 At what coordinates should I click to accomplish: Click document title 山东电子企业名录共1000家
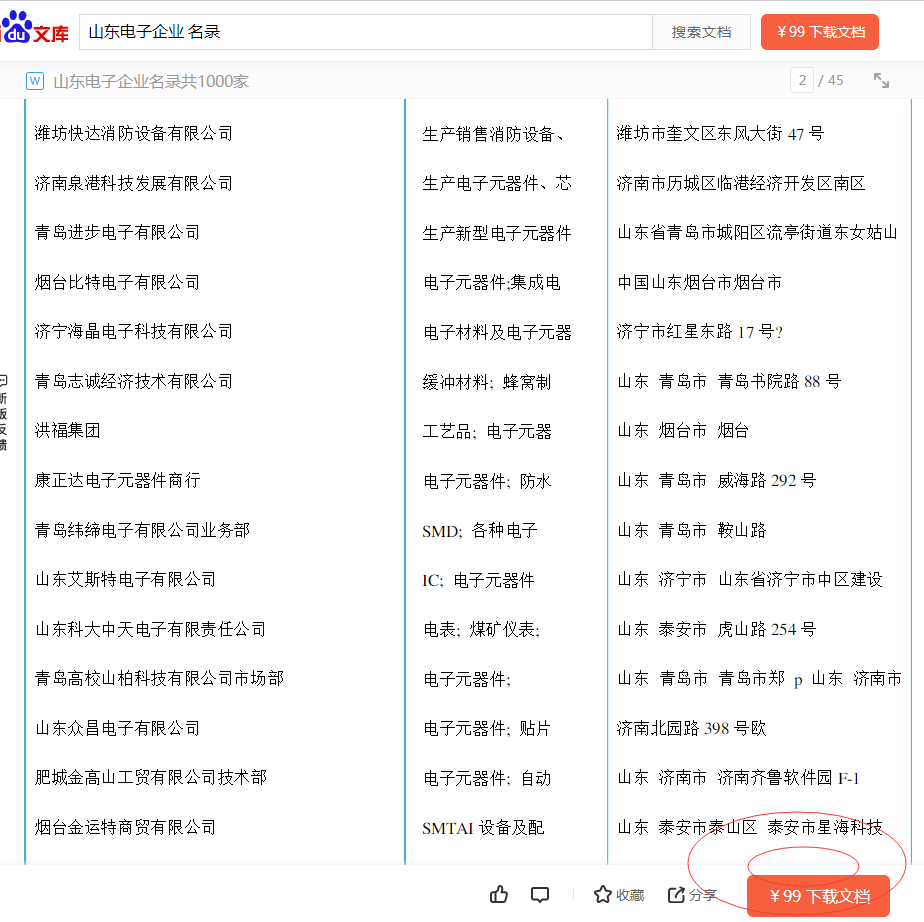[151, 81]
